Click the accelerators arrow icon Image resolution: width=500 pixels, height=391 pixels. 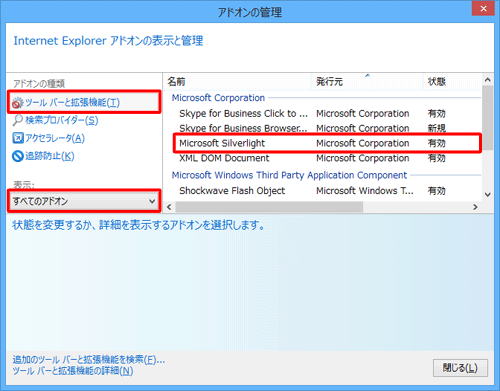click(x=18, y=138)
